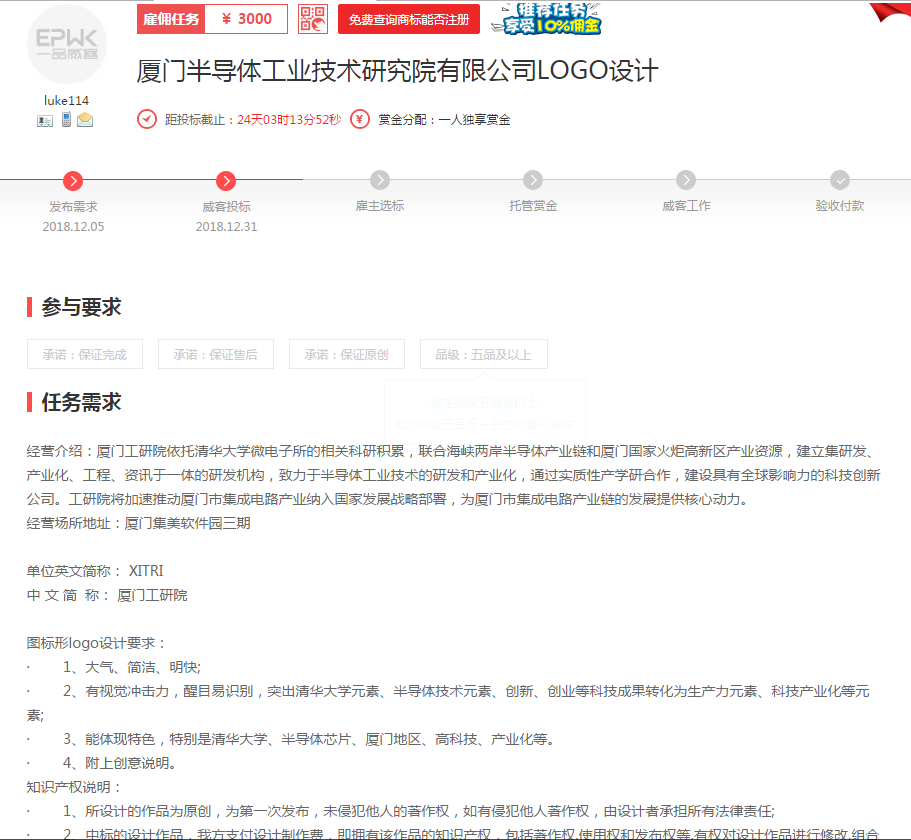The image size is (911, 840).
Task: Click the 2018.12.31 date
Action: click(x=226, y=227)
